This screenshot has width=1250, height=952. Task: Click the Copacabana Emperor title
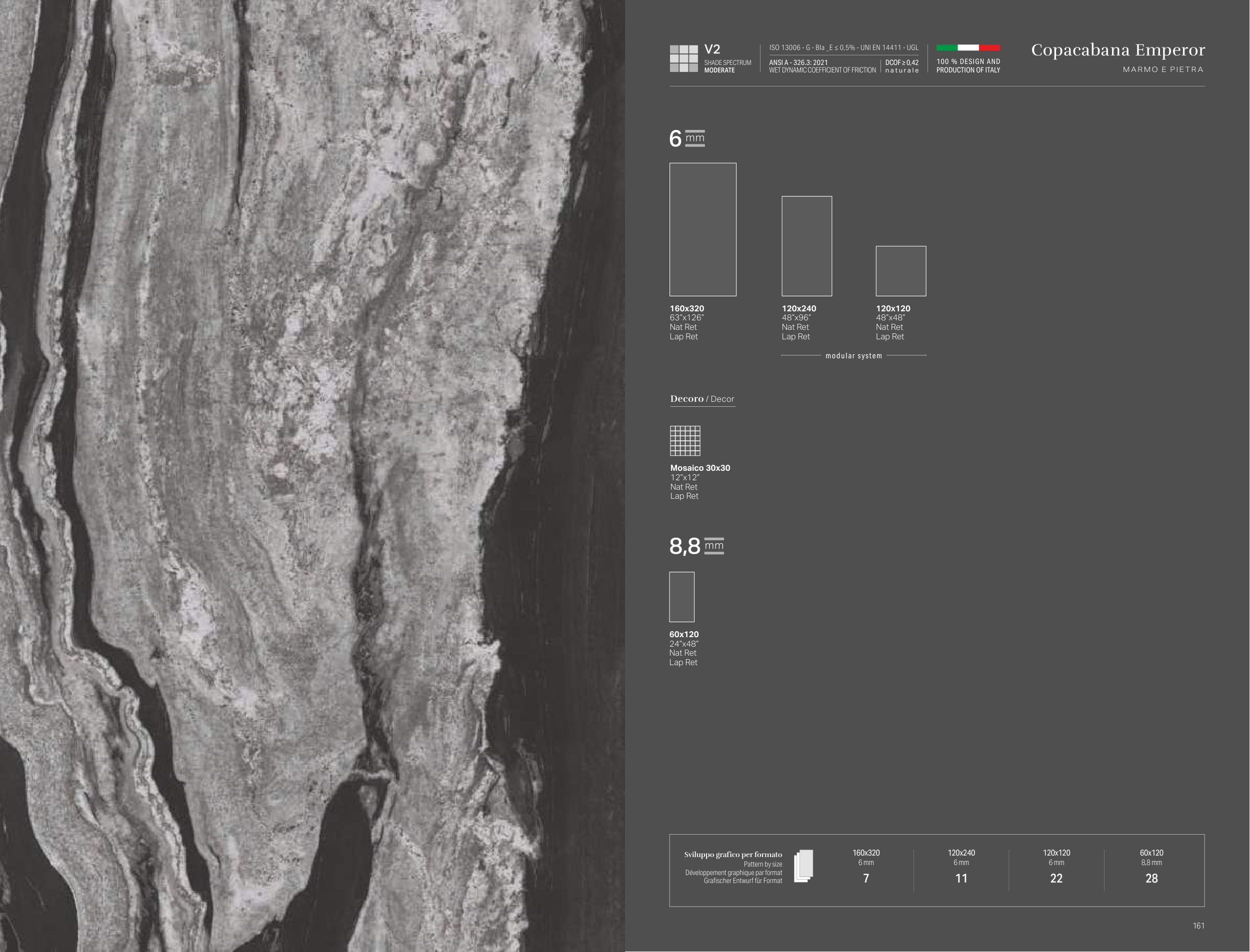tap(1117, 50)
